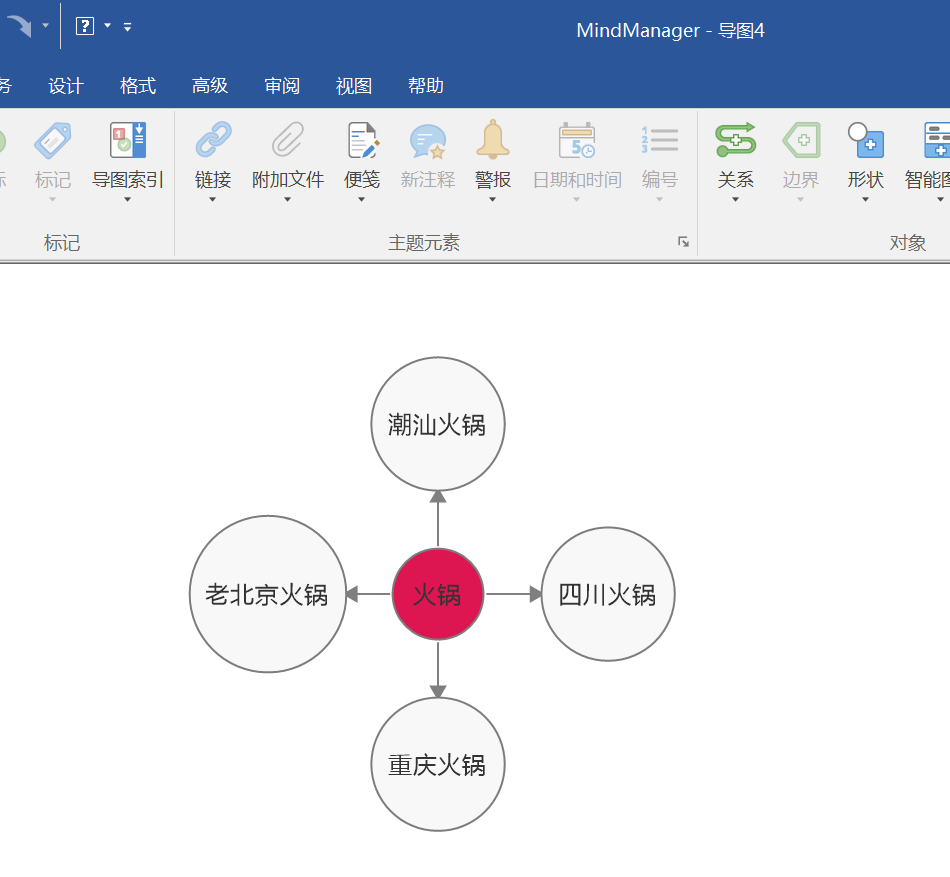This screenshot has width=950, height=877.
Task: Switch to the 格式 (Format) tab
Action: click(137, 86)
